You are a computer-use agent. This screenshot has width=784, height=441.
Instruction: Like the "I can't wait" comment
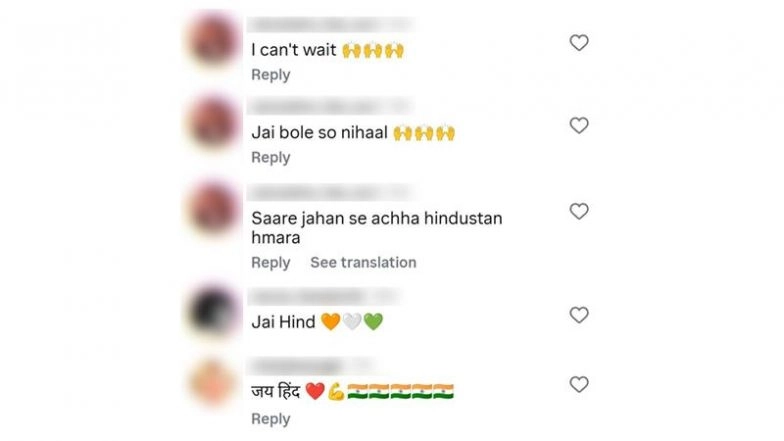point(579,43)
